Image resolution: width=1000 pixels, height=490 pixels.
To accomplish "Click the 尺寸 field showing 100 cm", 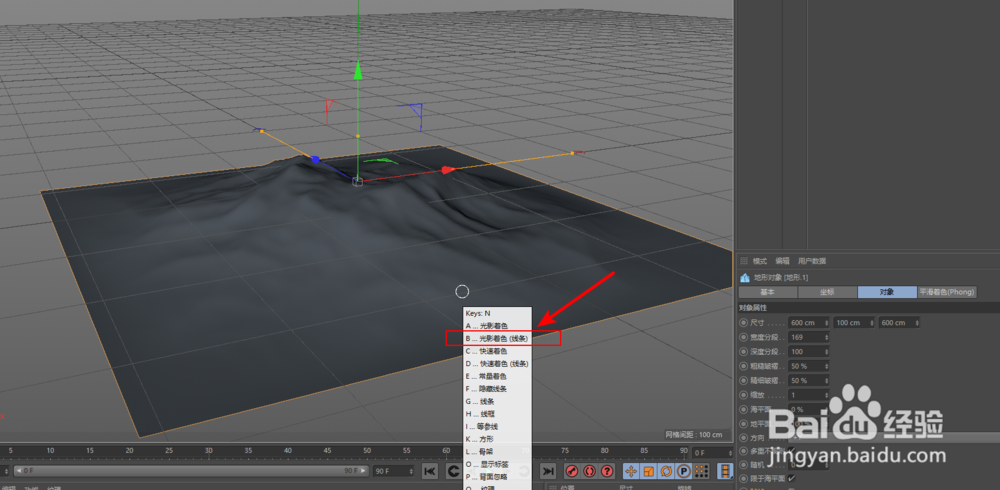I will [x=853, y=323].
